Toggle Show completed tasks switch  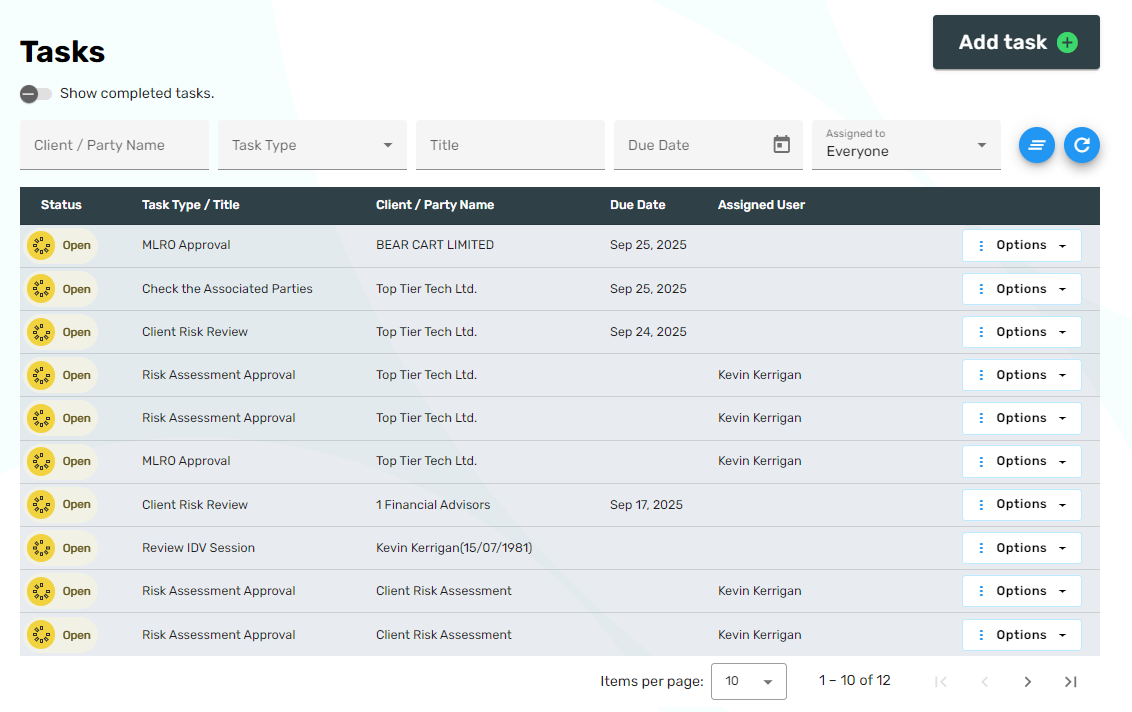(36, 94)
